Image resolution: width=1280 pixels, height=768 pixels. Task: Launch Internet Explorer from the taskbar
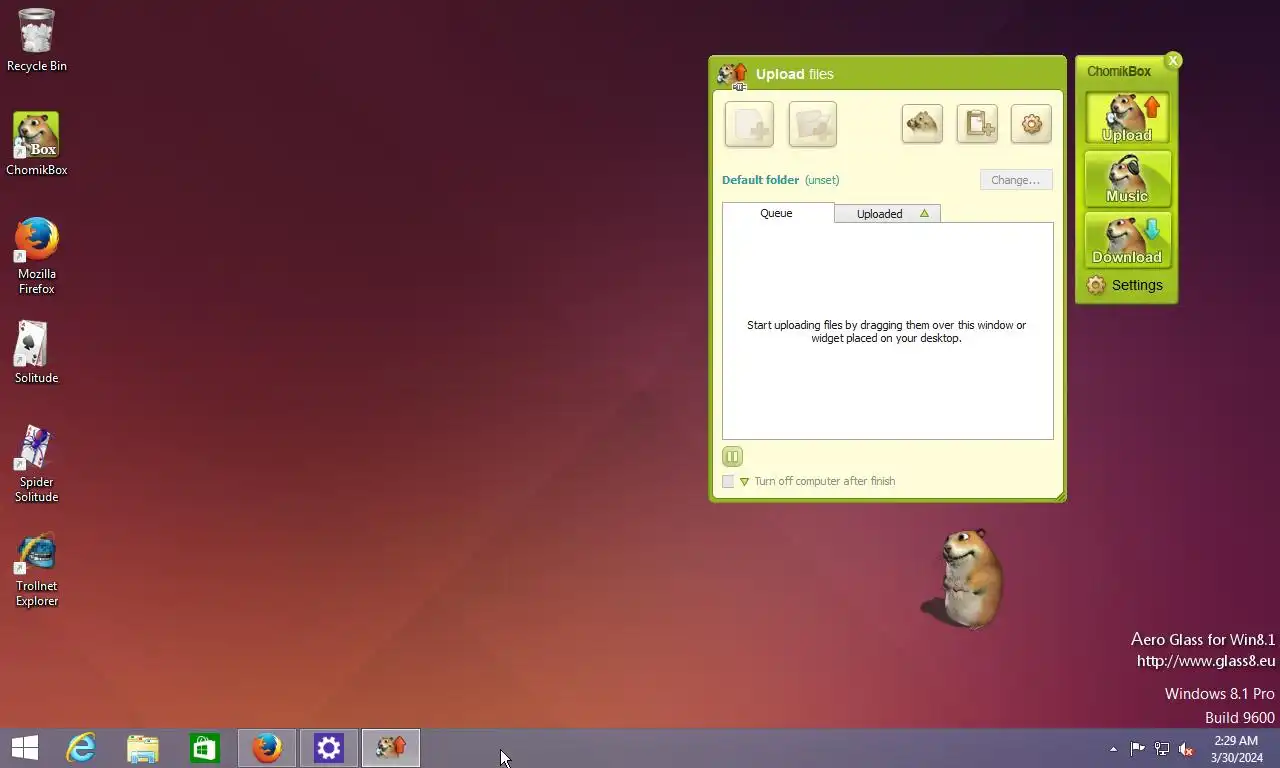point(81,748)
